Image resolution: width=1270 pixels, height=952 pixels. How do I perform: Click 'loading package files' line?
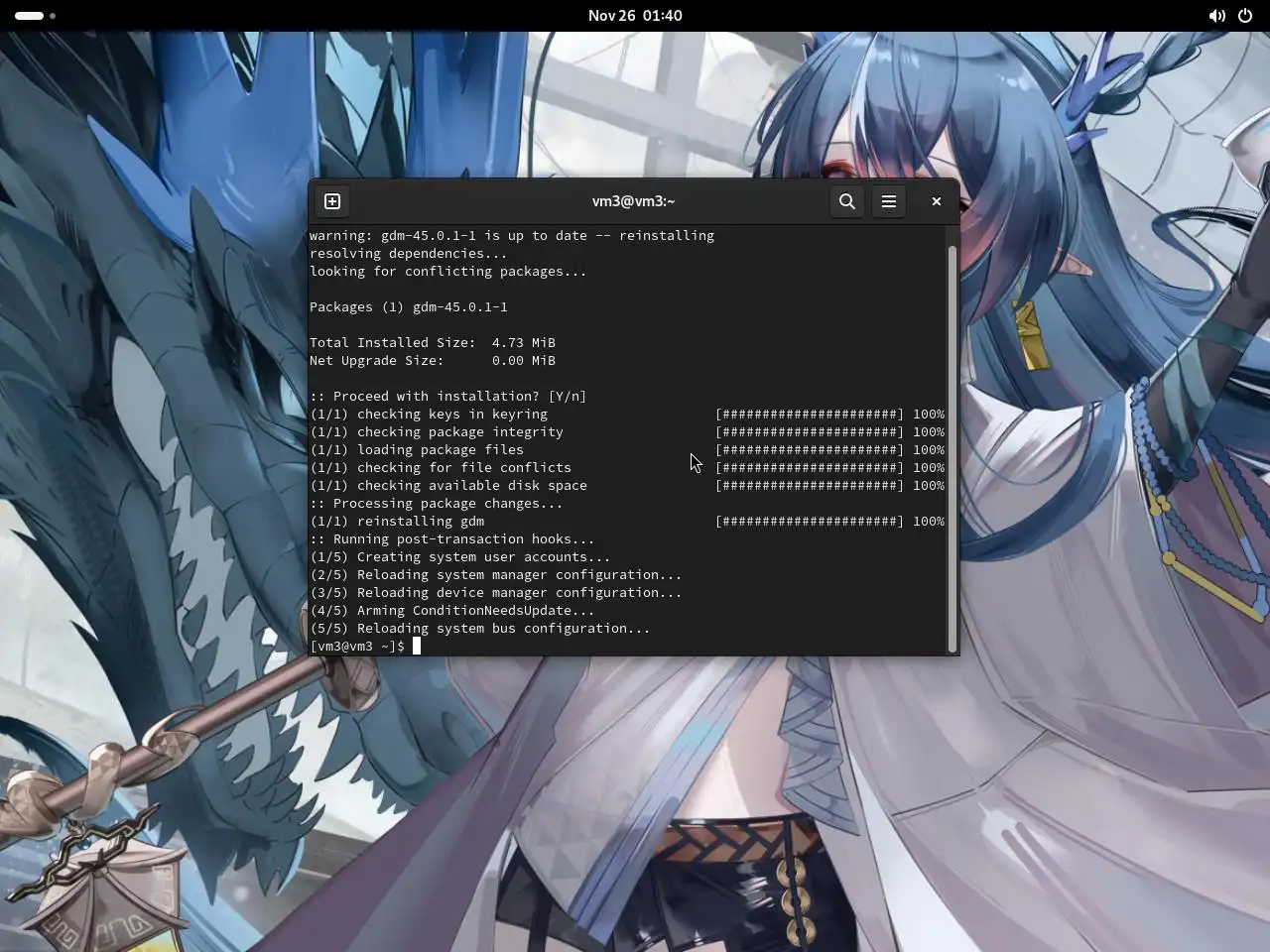coord(627,450)
